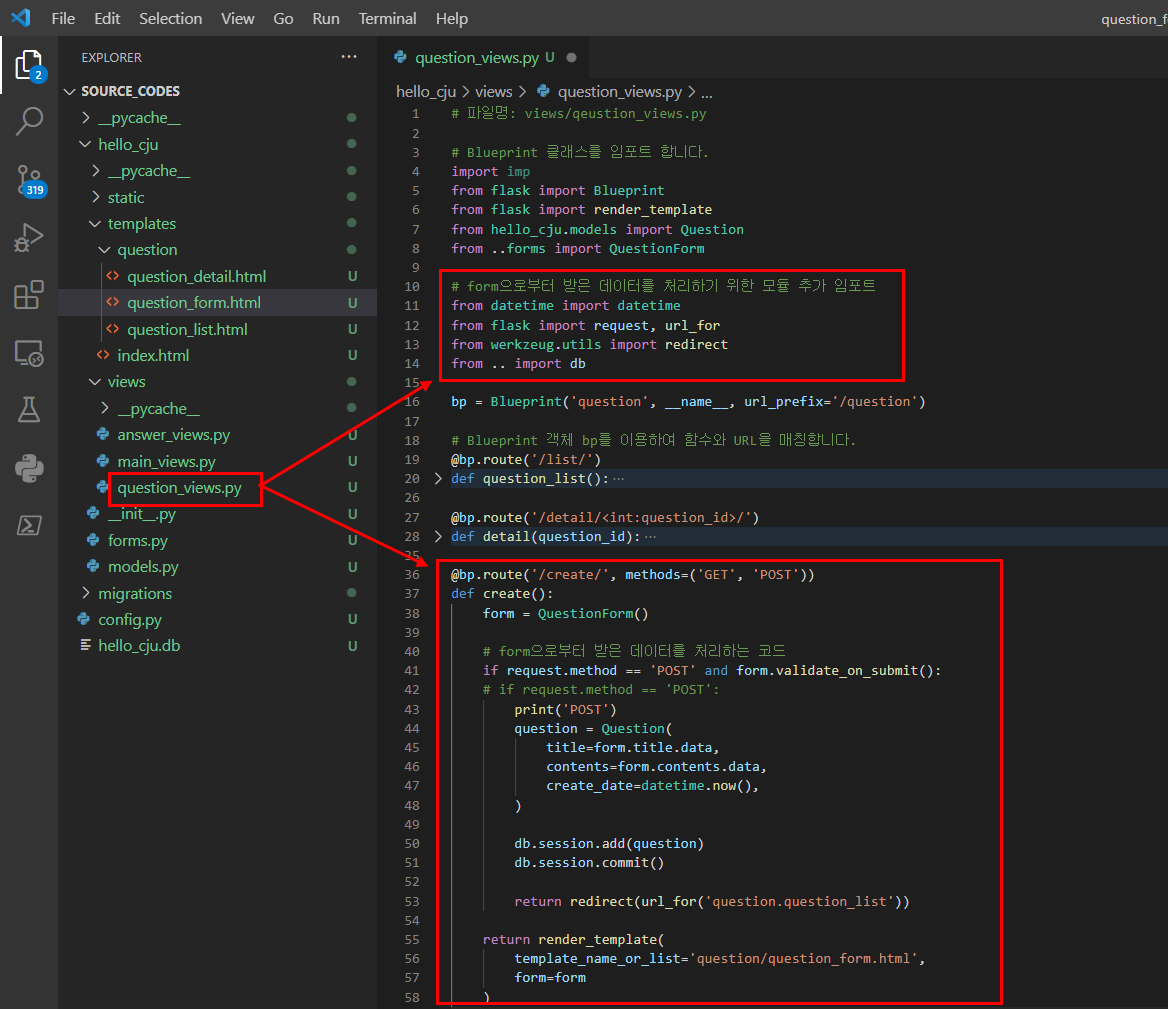
Task: Click Python icon in breadcrumb bar
Action: [x=544, y=91]
